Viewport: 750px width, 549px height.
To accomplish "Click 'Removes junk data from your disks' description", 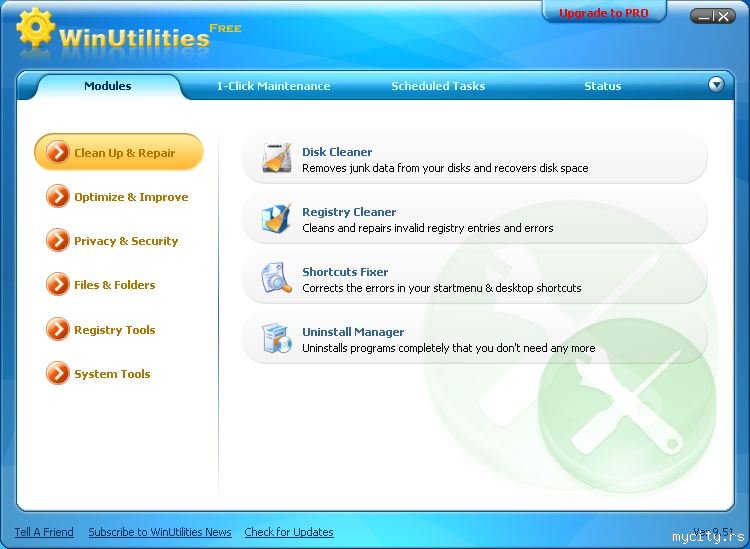I will [x=445, y=168].
